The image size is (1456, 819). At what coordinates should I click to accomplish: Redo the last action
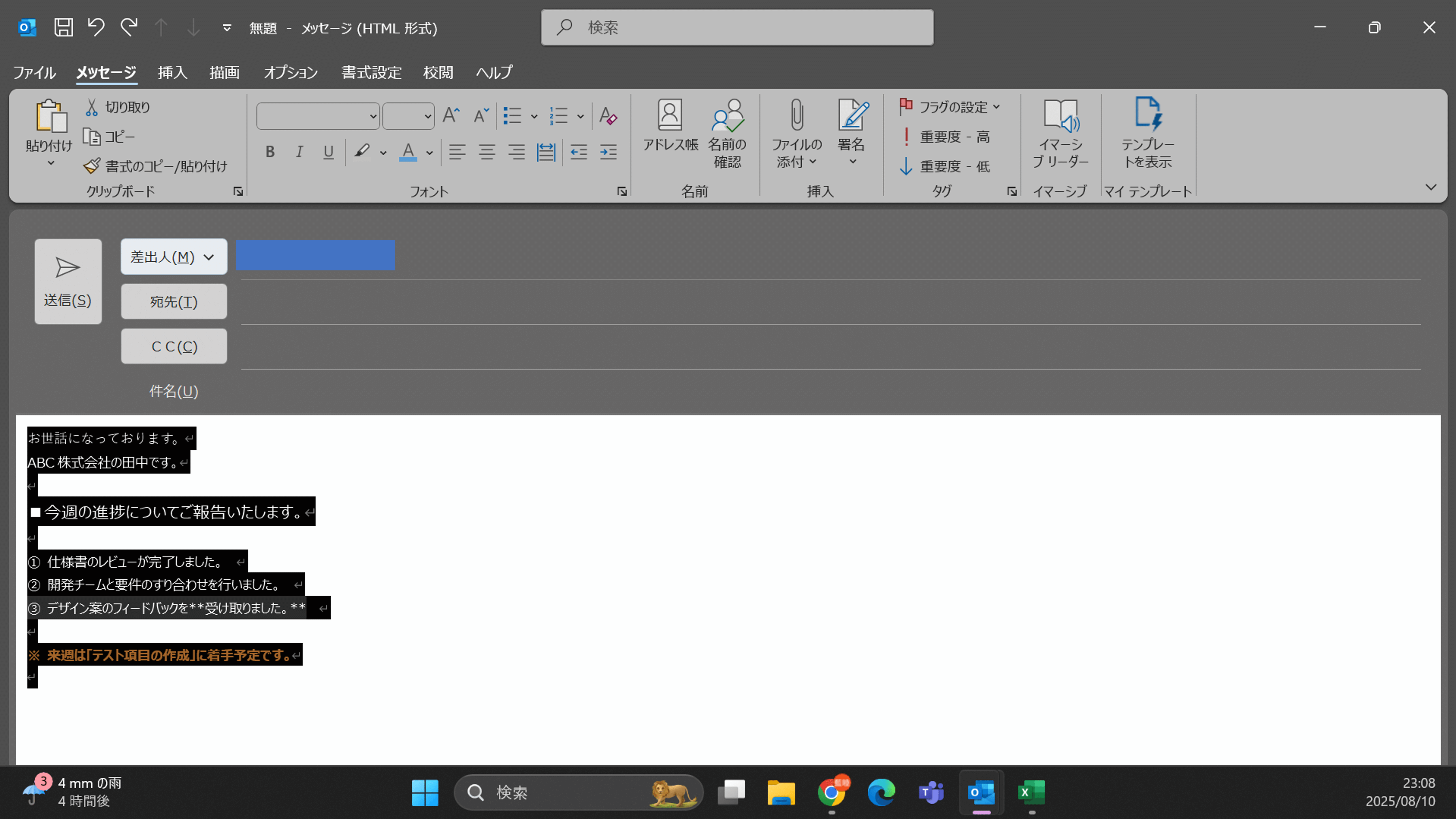point(129,27)
